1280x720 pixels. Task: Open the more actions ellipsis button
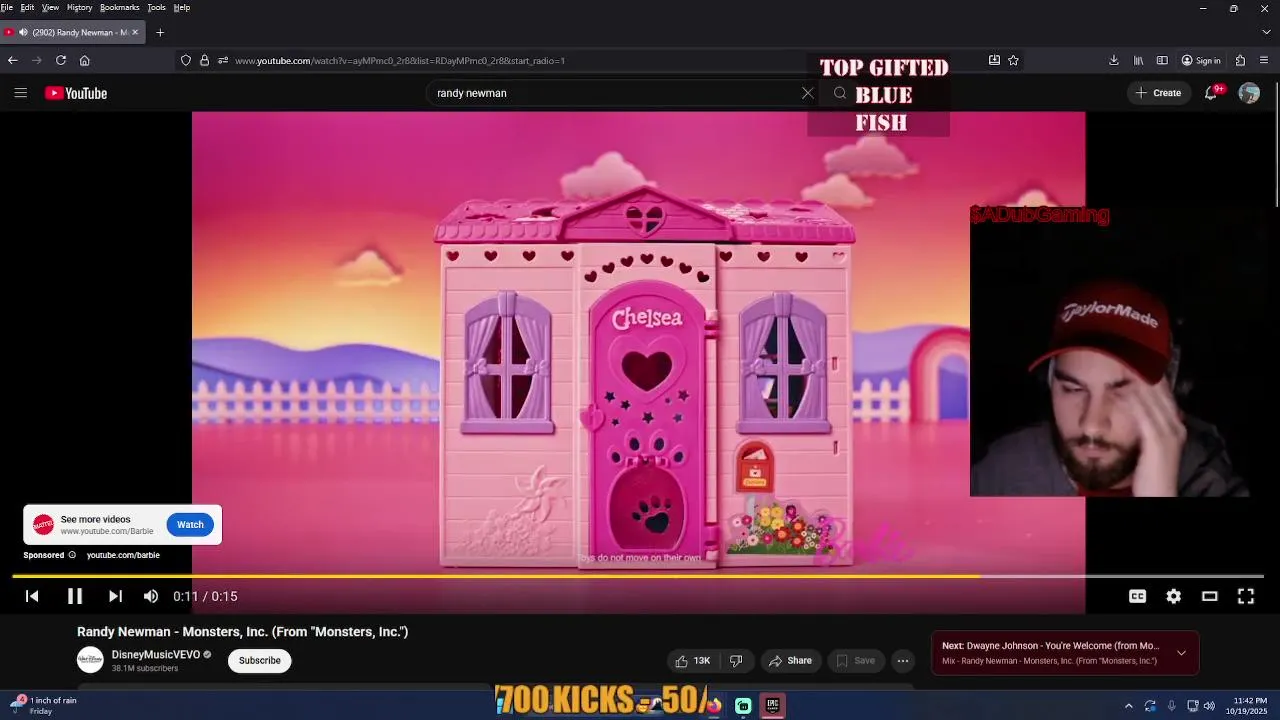click(x=903, y=660)
